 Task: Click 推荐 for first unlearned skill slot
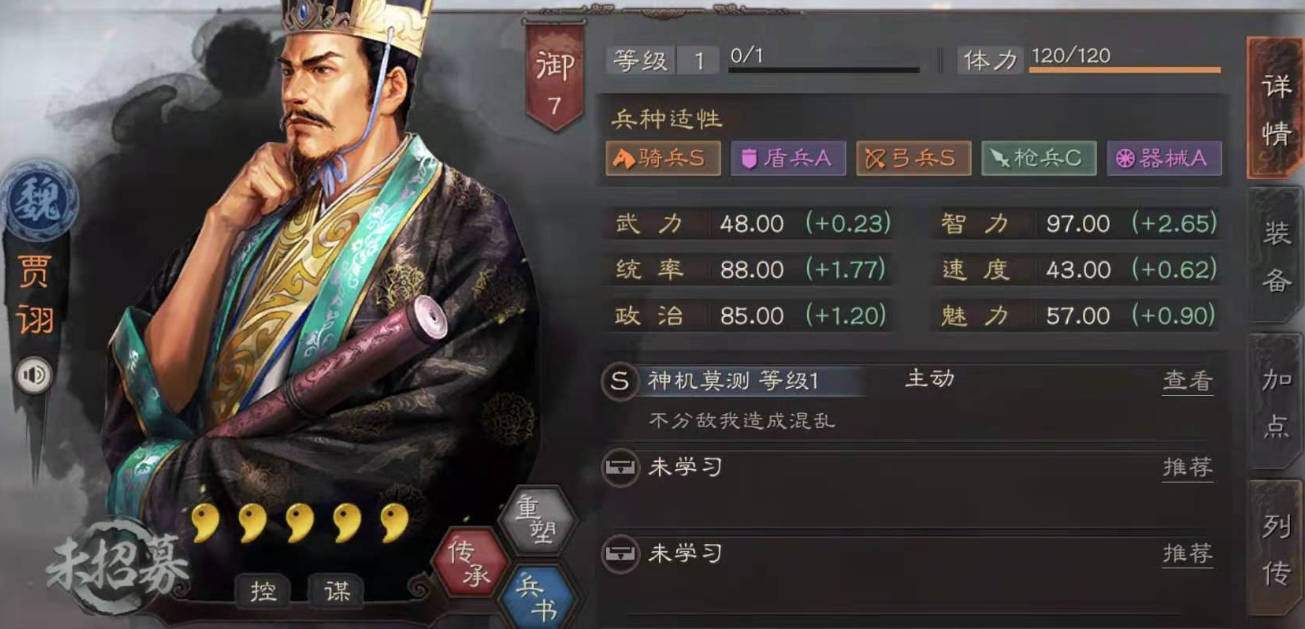[1188, 467]
